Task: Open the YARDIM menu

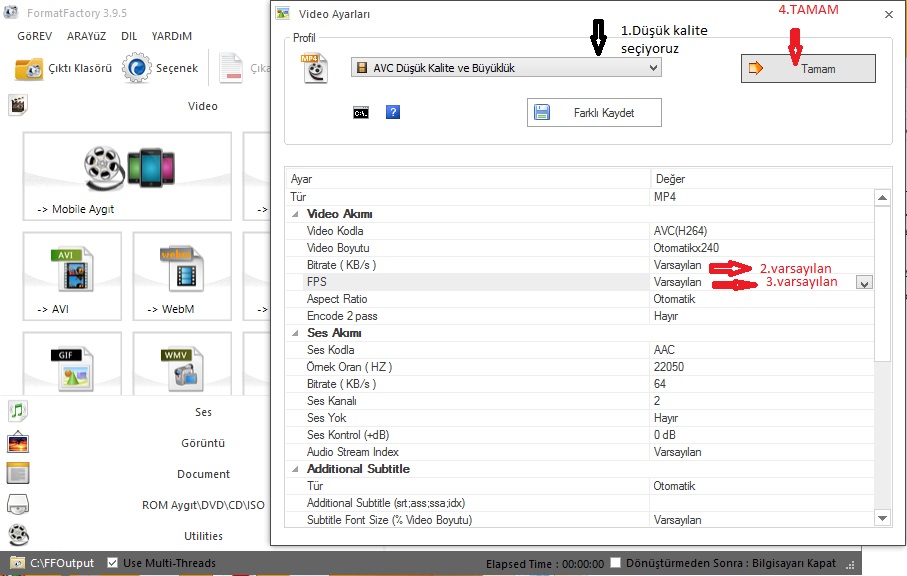Action: (x=172, y=36)
